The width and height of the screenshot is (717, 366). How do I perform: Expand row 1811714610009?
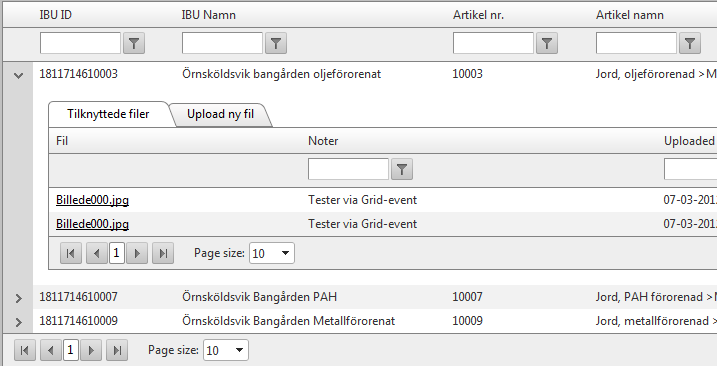(18, 322)
